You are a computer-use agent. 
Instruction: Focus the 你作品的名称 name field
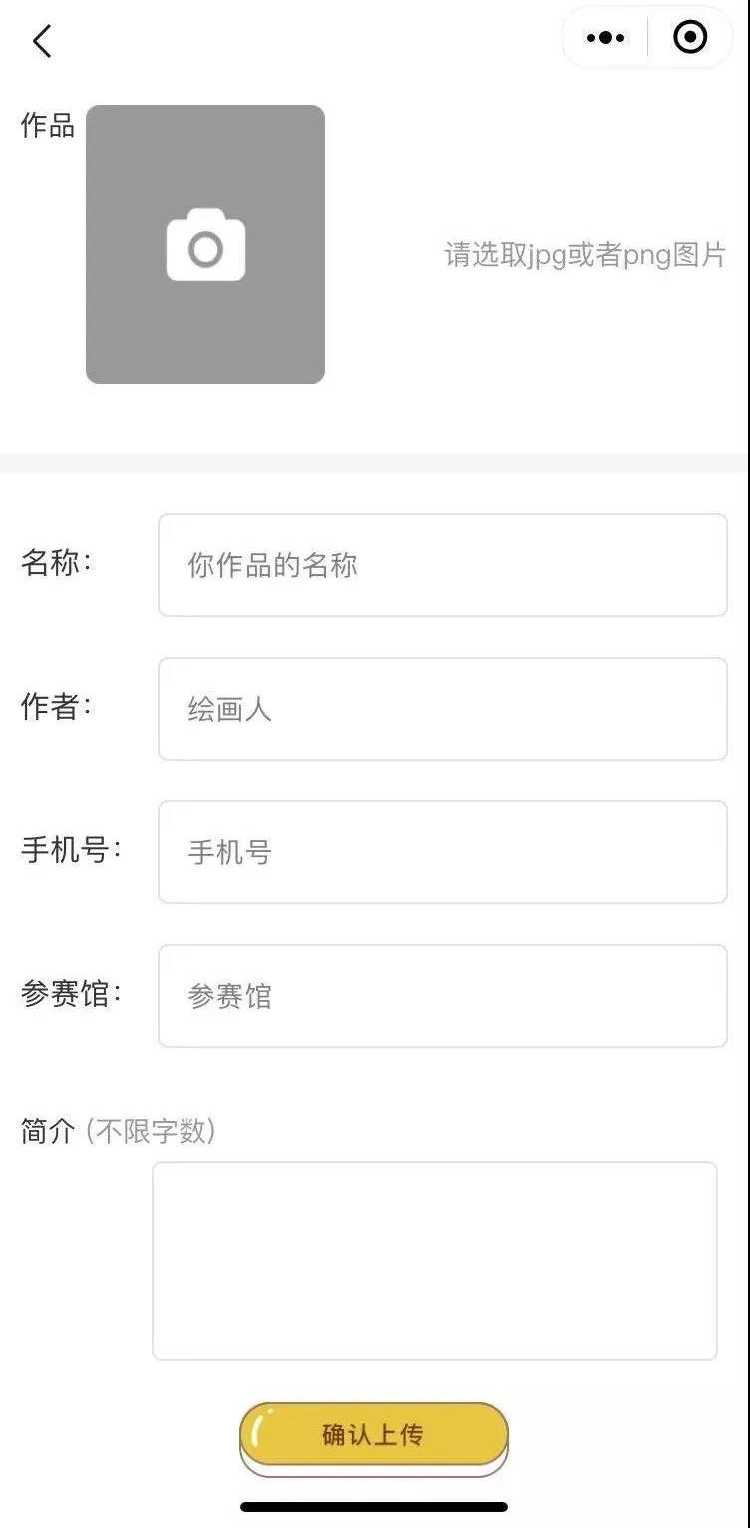click(x=442, y=565)
